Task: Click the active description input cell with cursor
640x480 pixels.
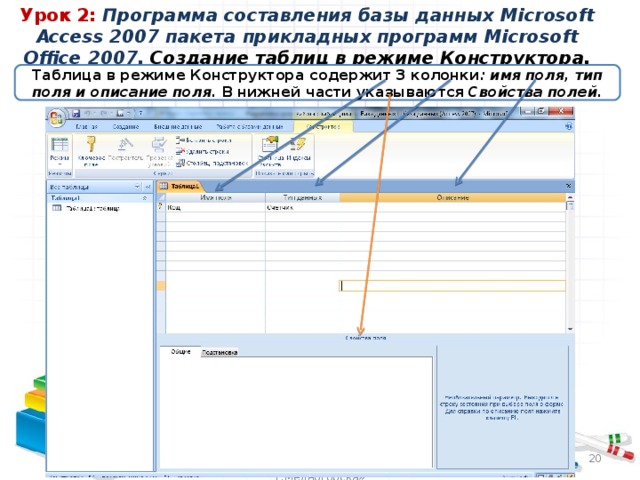Action: coord(453,286)
